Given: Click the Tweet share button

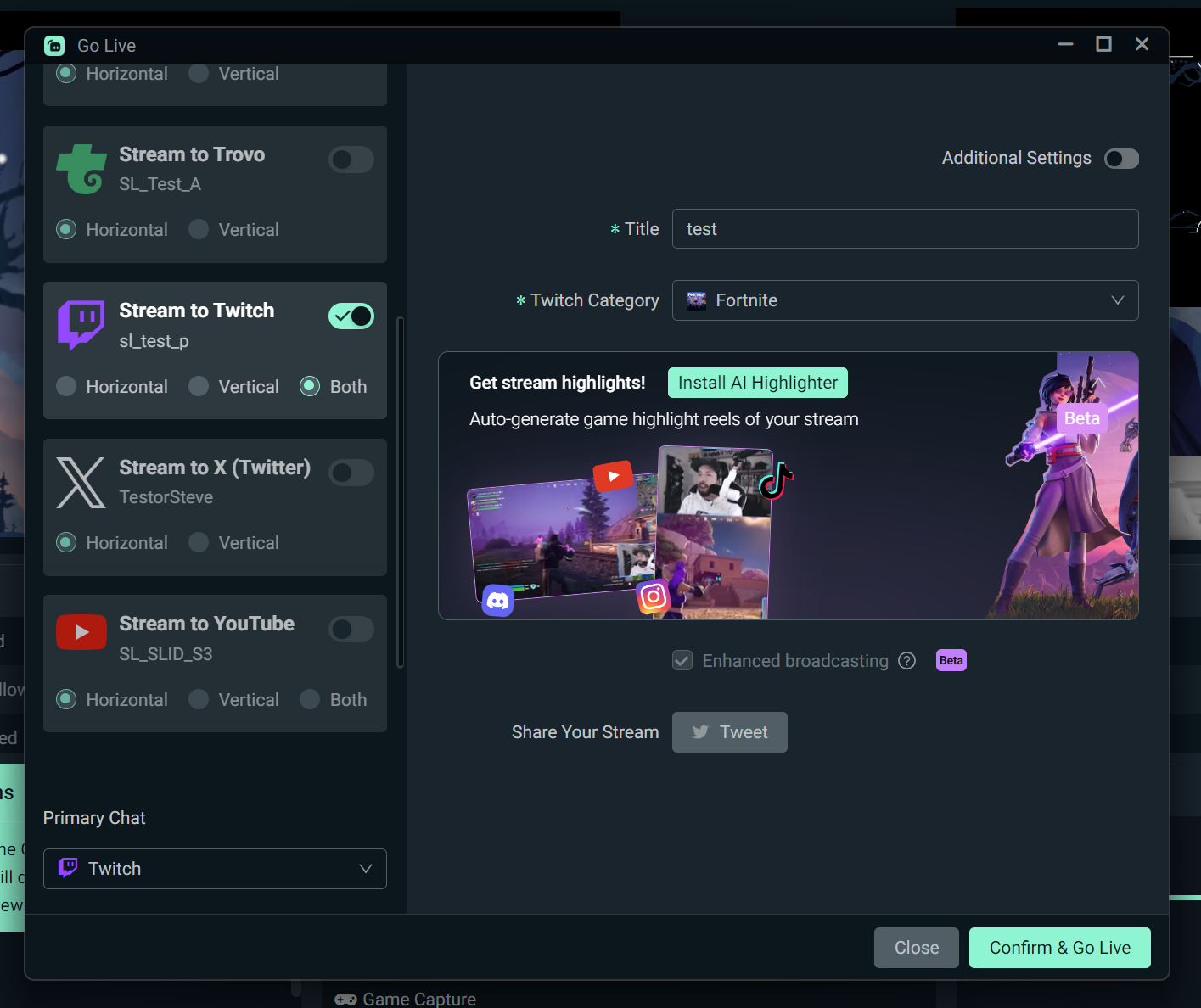Looking at the screenshot, I should coord(729,732).
